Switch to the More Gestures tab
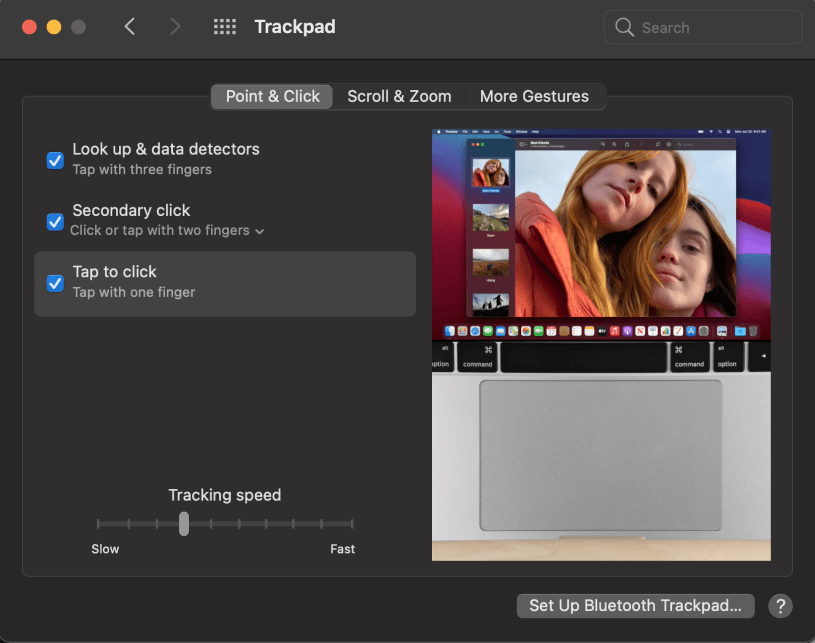This screenshot has width=815, height=643. pos(534,97)
